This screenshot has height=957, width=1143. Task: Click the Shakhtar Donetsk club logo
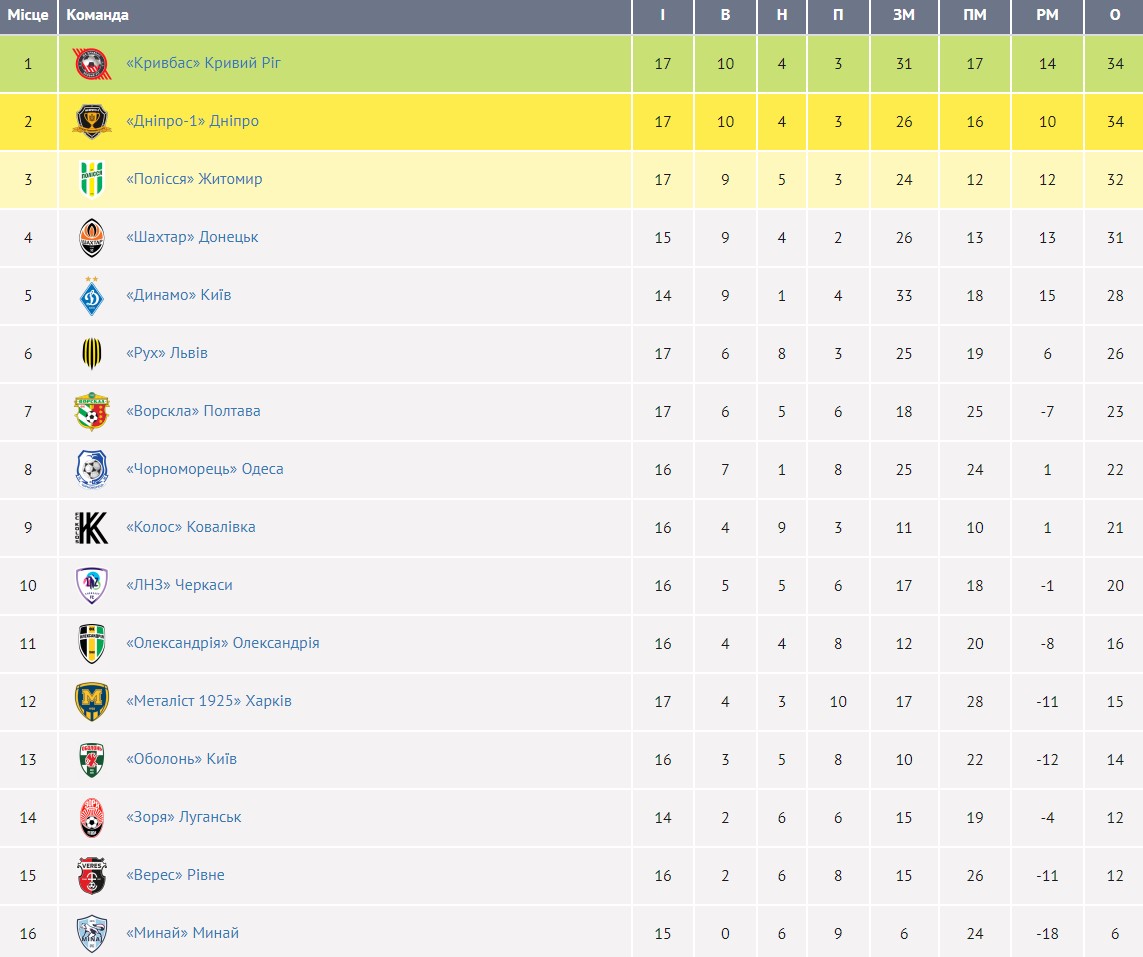click(92, 238)
